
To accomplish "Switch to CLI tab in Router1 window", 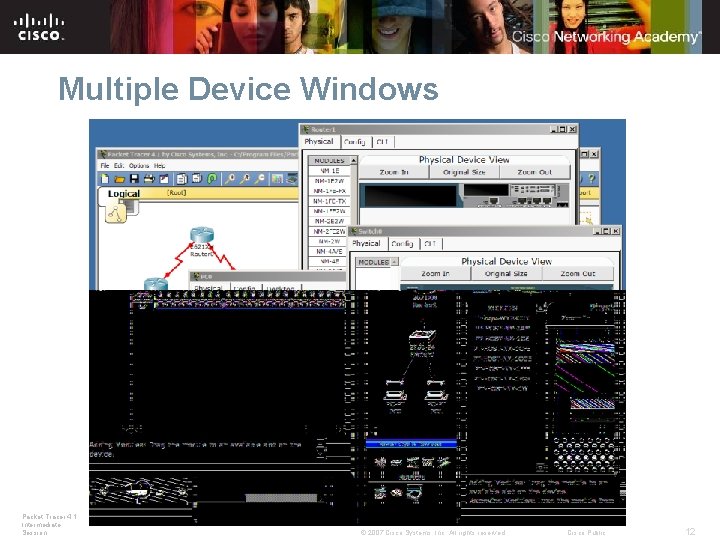I will (x=382, y=142).
